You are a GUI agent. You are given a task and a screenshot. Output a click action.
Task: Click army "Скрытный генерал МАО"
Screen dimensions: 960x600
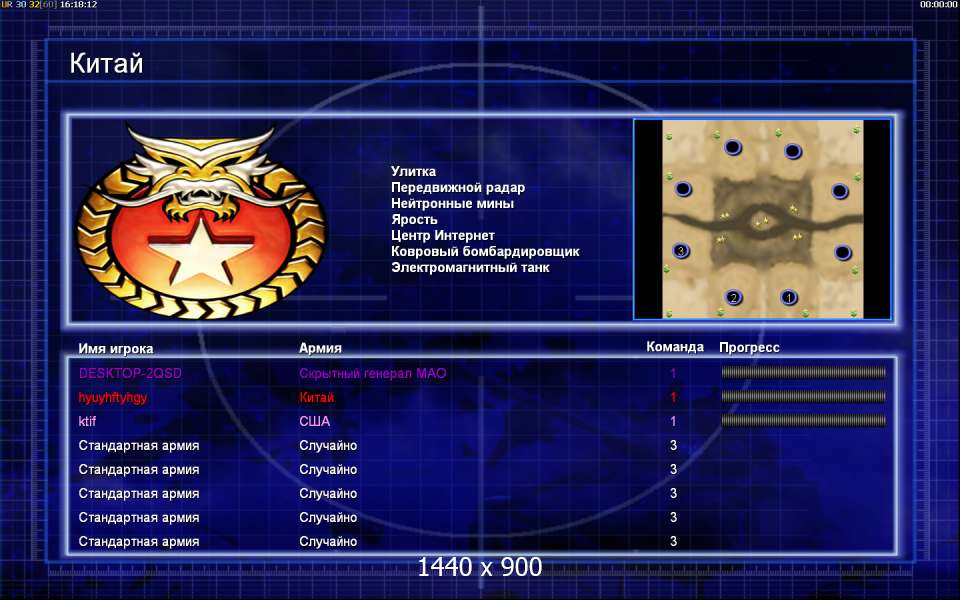373,373
